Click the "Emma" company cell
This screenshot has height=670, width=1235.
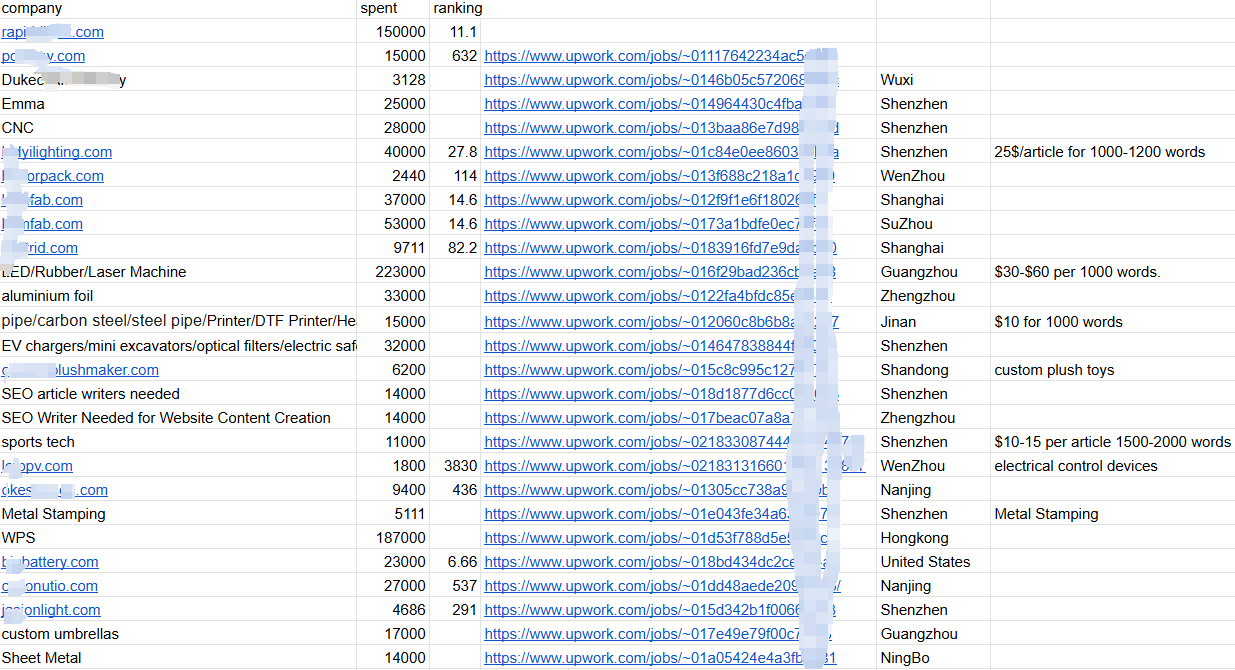[x=178, y=104]
